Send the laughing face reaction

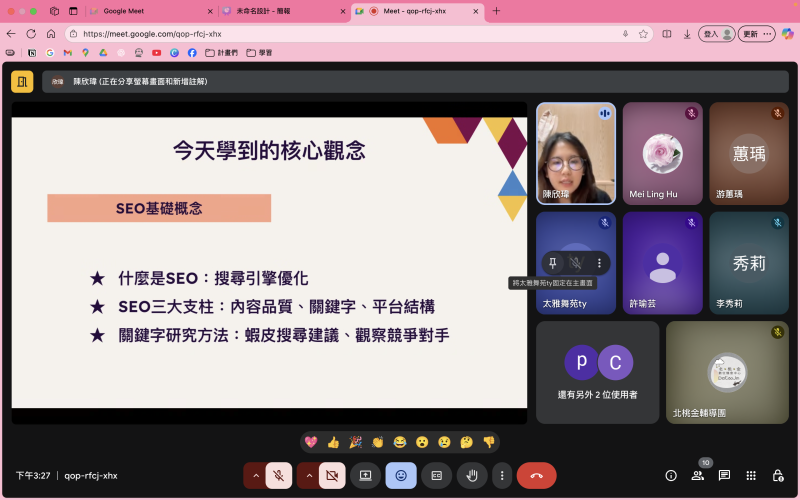point(400,442)
